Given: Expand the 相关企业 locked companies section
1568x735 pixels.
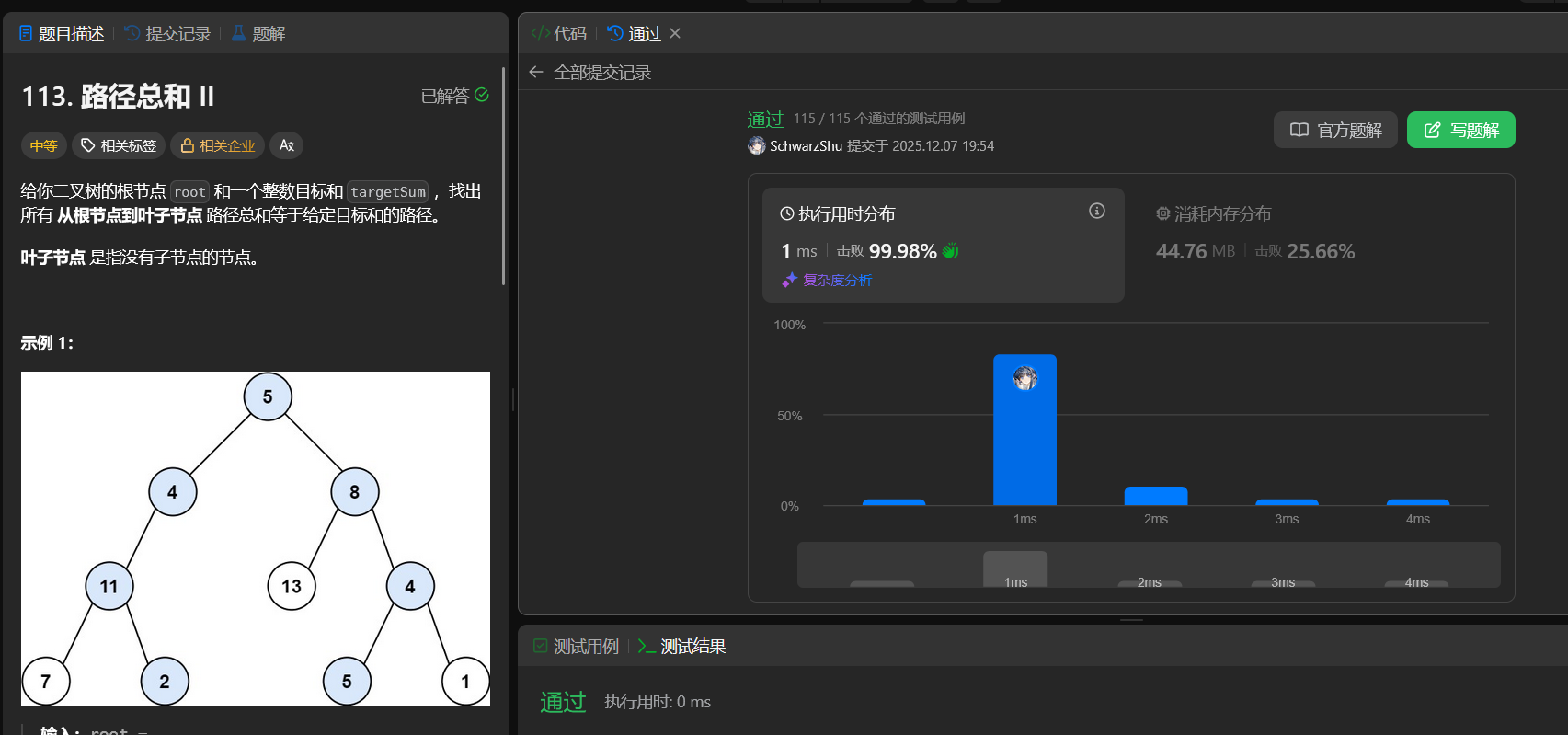Looking at the screenshot, I should click(x=218, y=145).
